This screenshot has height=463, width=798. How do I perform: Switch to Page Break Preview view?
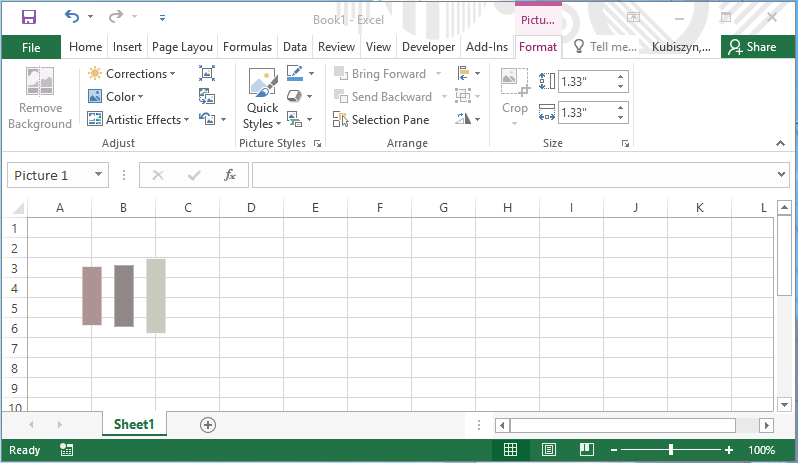(x=587, y=450)
